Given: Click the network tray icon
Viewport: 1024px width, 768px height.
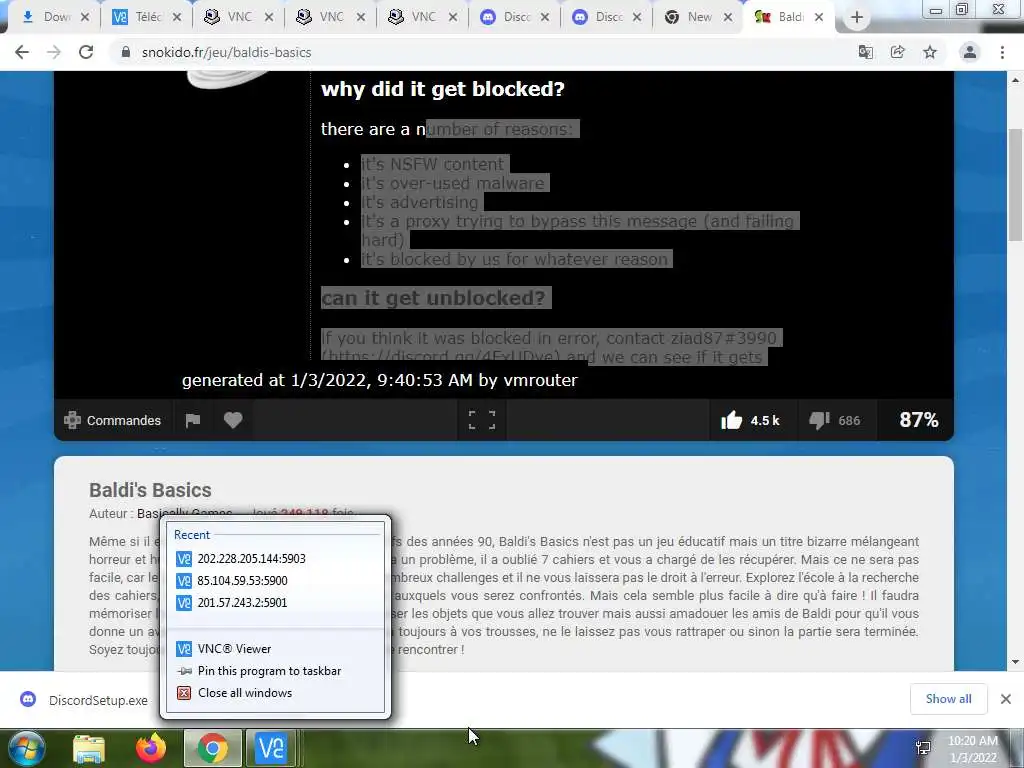Looking at the screenshot, I should (923, 748).
